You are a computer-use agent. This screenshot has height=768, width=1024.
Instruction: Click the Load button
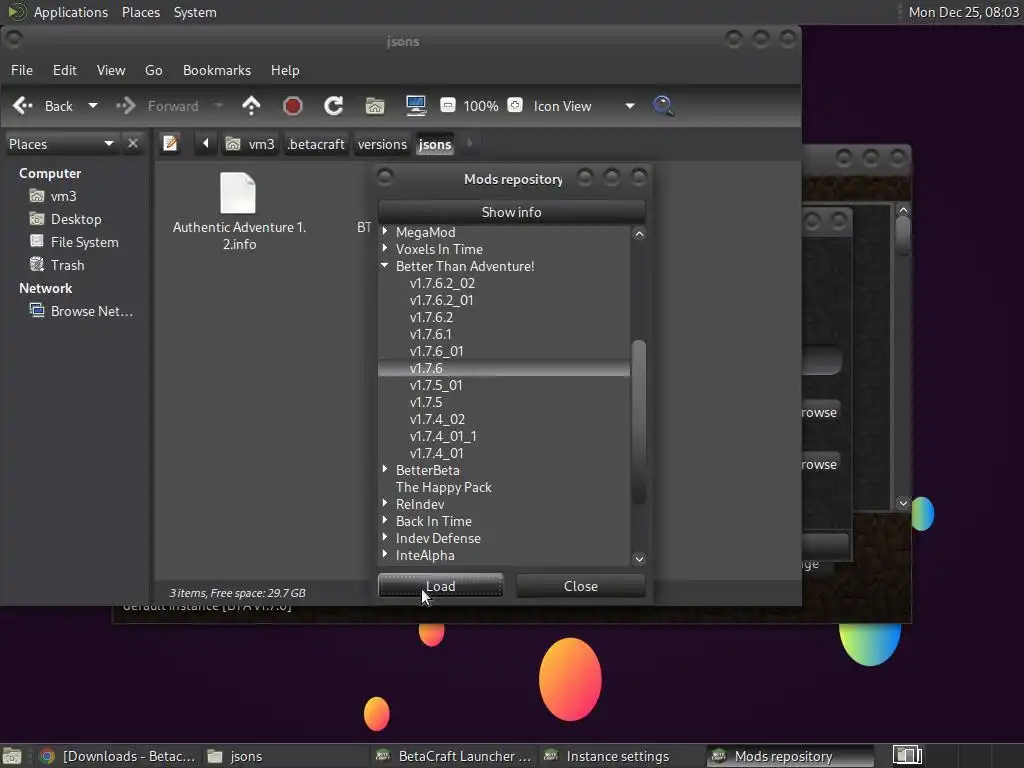pos(440,586)
